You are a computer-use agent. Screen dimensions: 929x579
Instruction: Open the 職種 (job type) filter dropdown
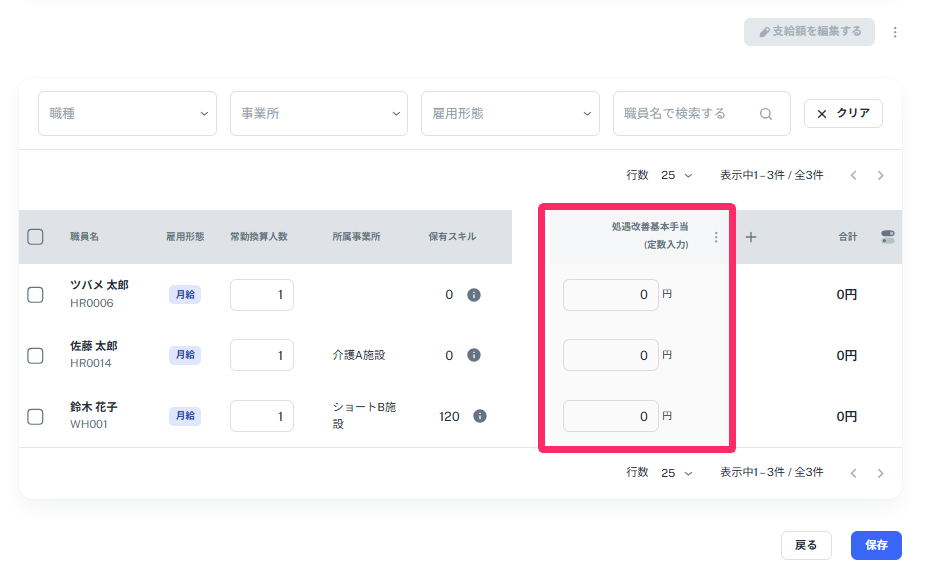pyautogui.click(x=127, y=113)
